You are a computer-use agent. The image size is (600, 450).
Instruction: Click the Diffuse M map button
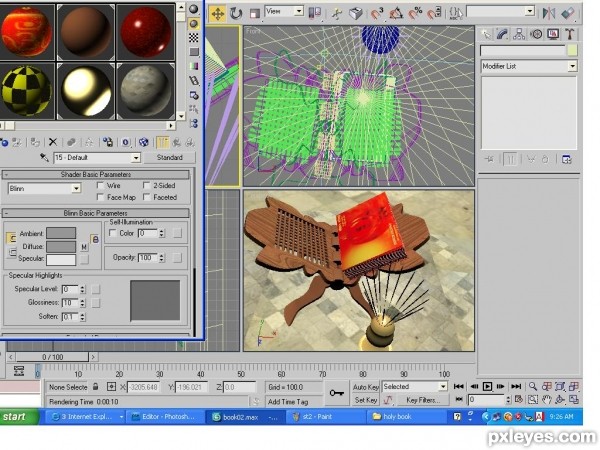84,247
